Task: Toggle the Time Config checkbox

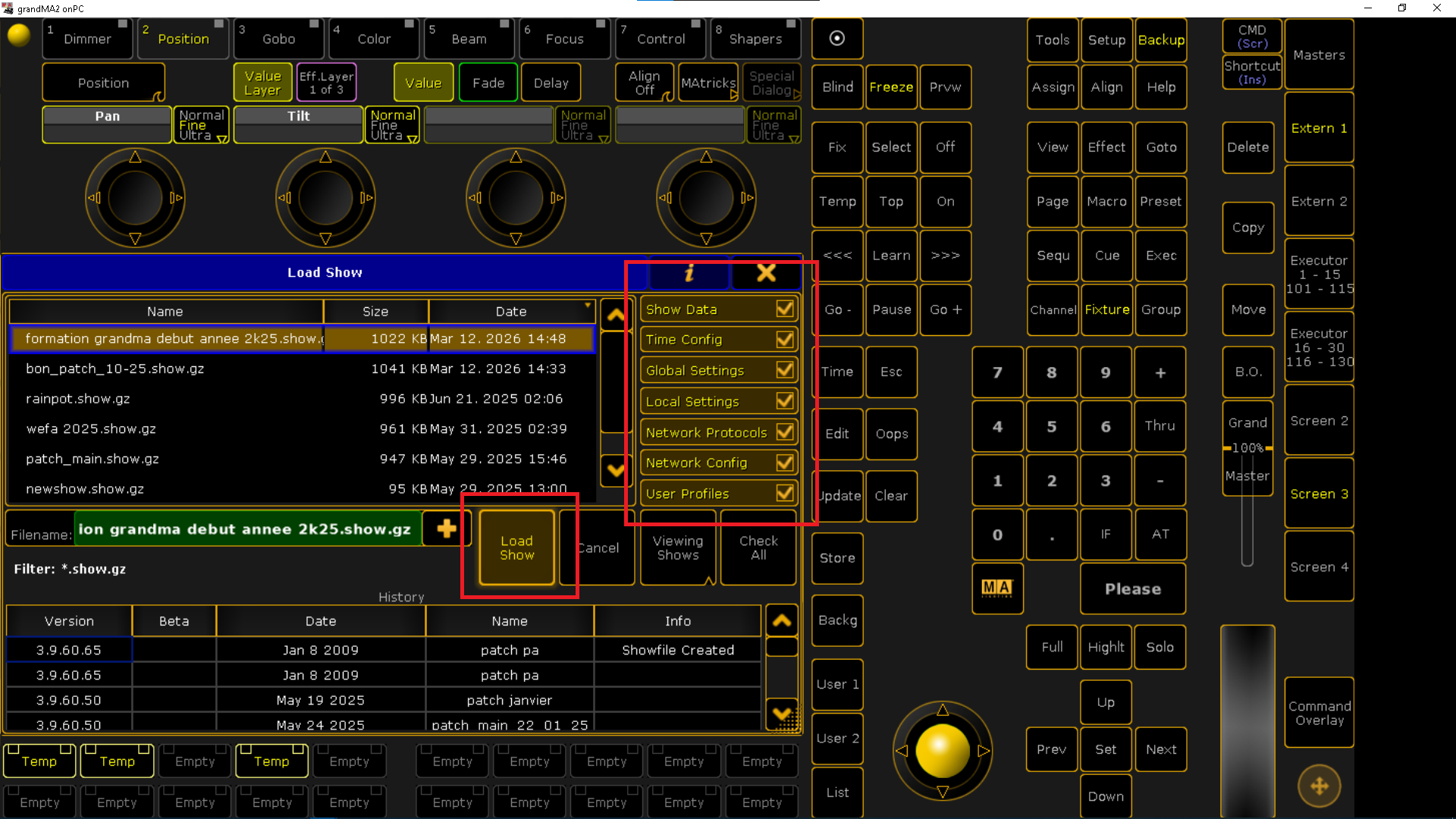Action: pyautogui.click(x=785, y=339)
